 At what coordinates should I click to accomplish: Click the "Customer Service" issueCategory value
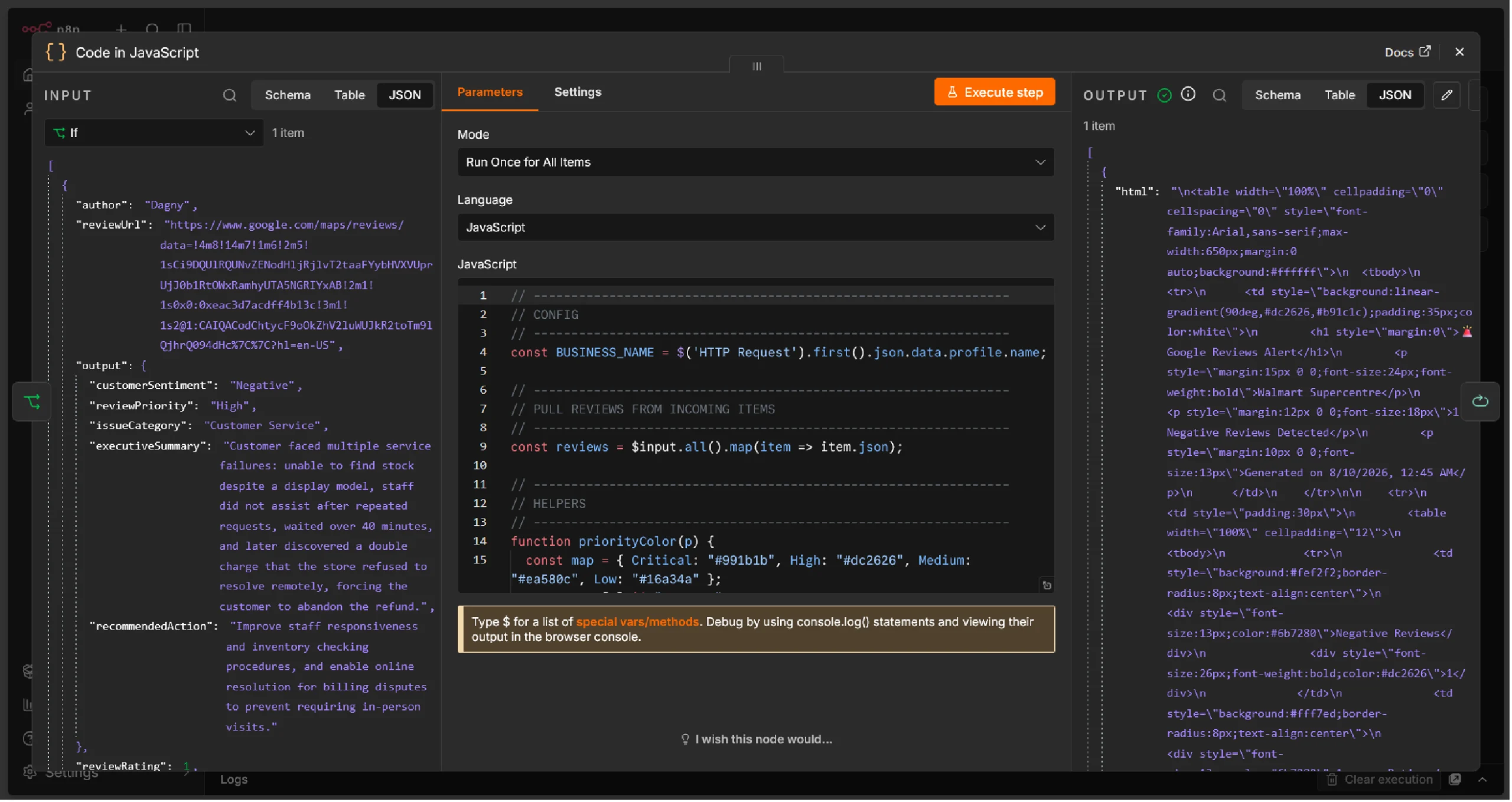pyautogui.click(x=262, y=426)
